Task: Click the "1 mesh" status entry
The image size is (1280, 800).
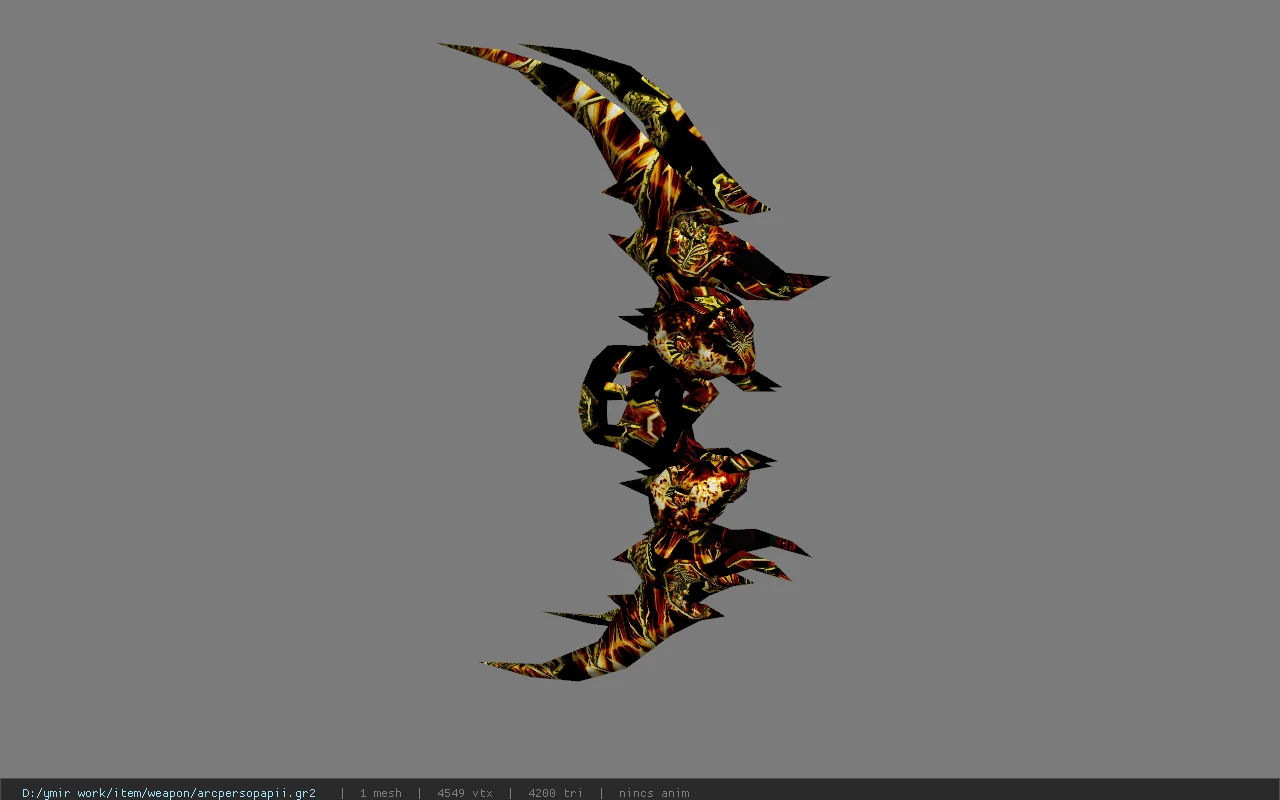Action: (380, 793)
